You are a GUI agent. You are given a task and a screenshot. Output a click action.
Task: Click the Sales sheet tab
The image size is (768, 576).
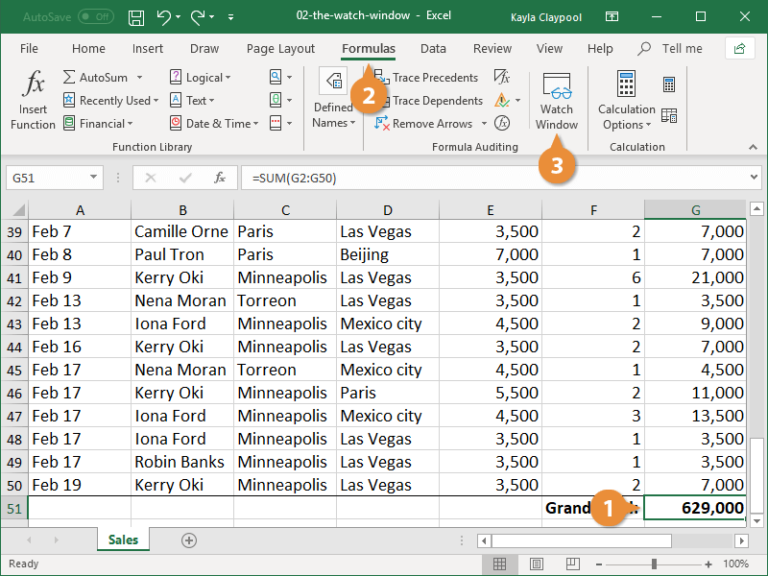click(123, 540)
